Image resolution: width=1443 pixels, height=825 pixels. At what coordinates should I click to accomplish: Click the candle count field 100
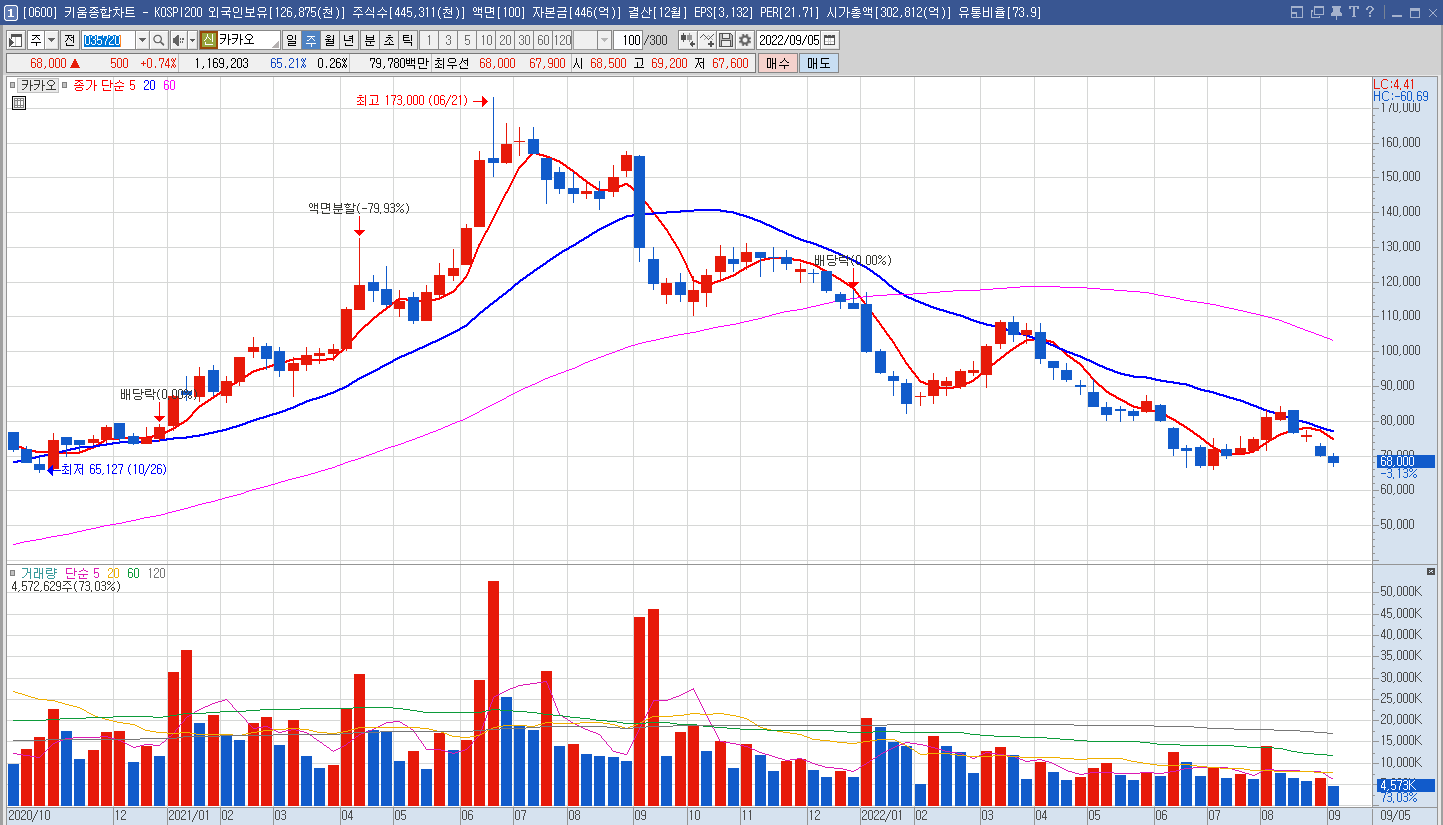click(x=628, y=40)
